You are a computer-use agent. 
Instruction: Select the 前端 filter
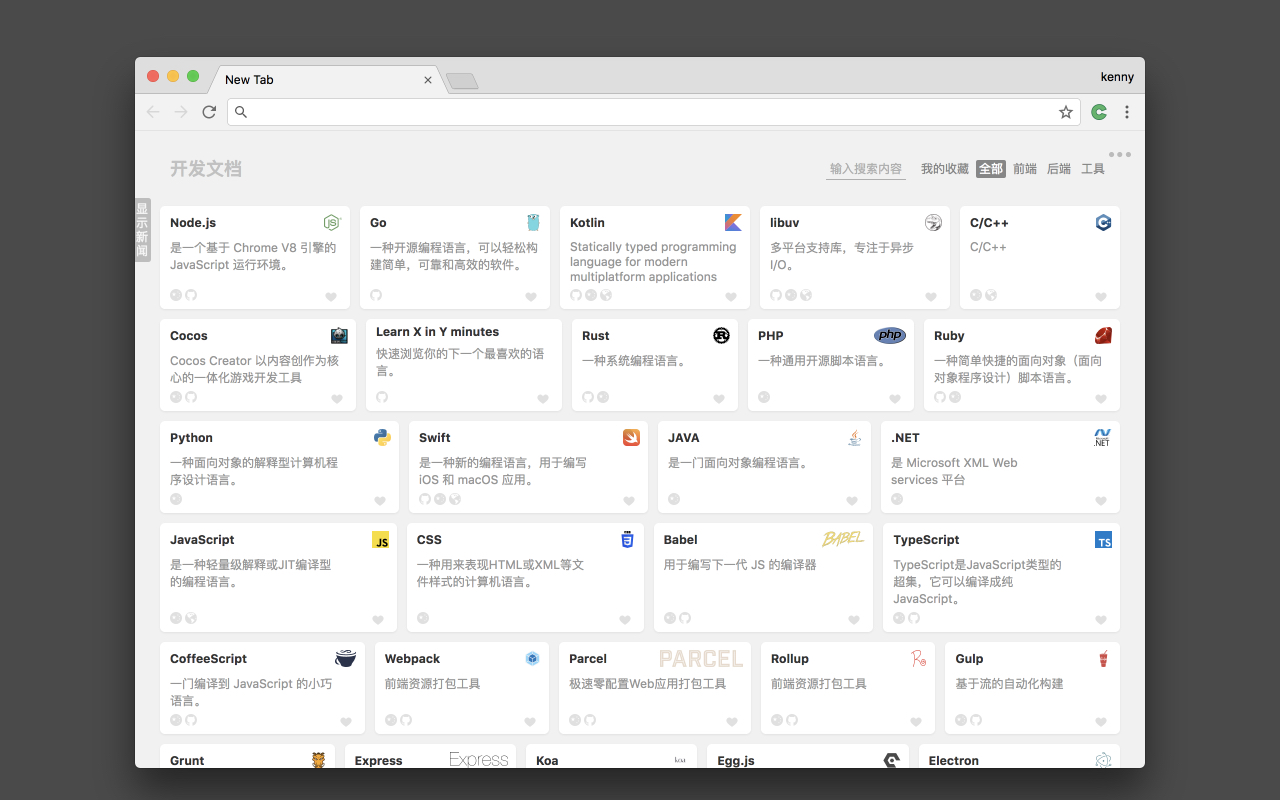[1025, 169]
